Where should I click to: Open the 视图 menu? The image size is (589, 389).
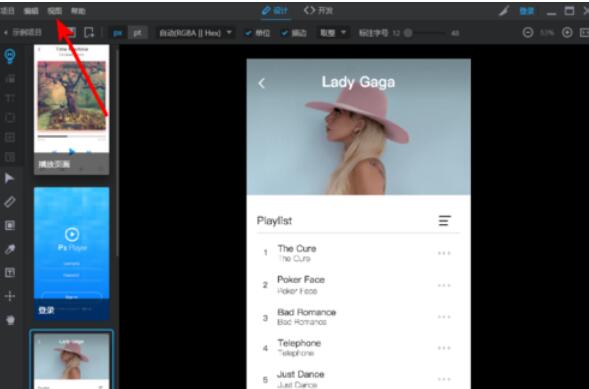[55, 11]
